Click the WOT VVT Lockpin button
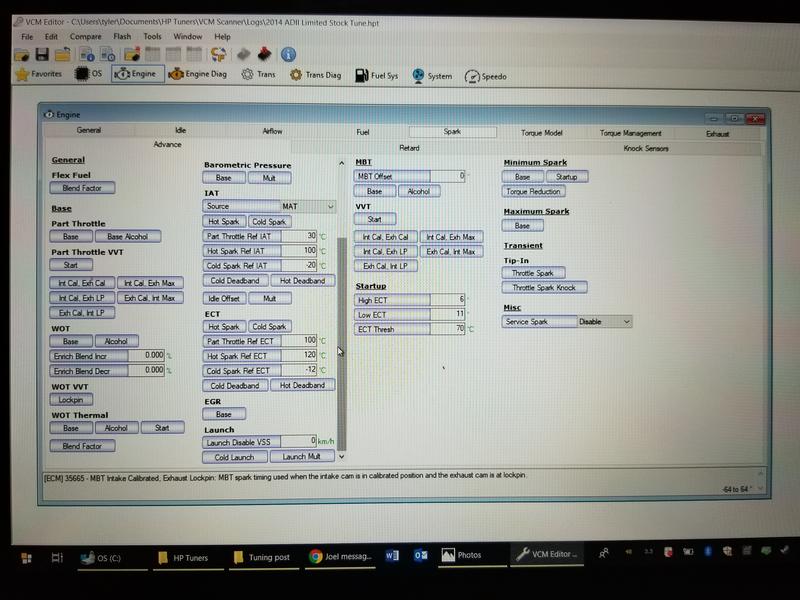Image resolution: width=800 pixels, height=600 pixels. [x=71, y=400]
